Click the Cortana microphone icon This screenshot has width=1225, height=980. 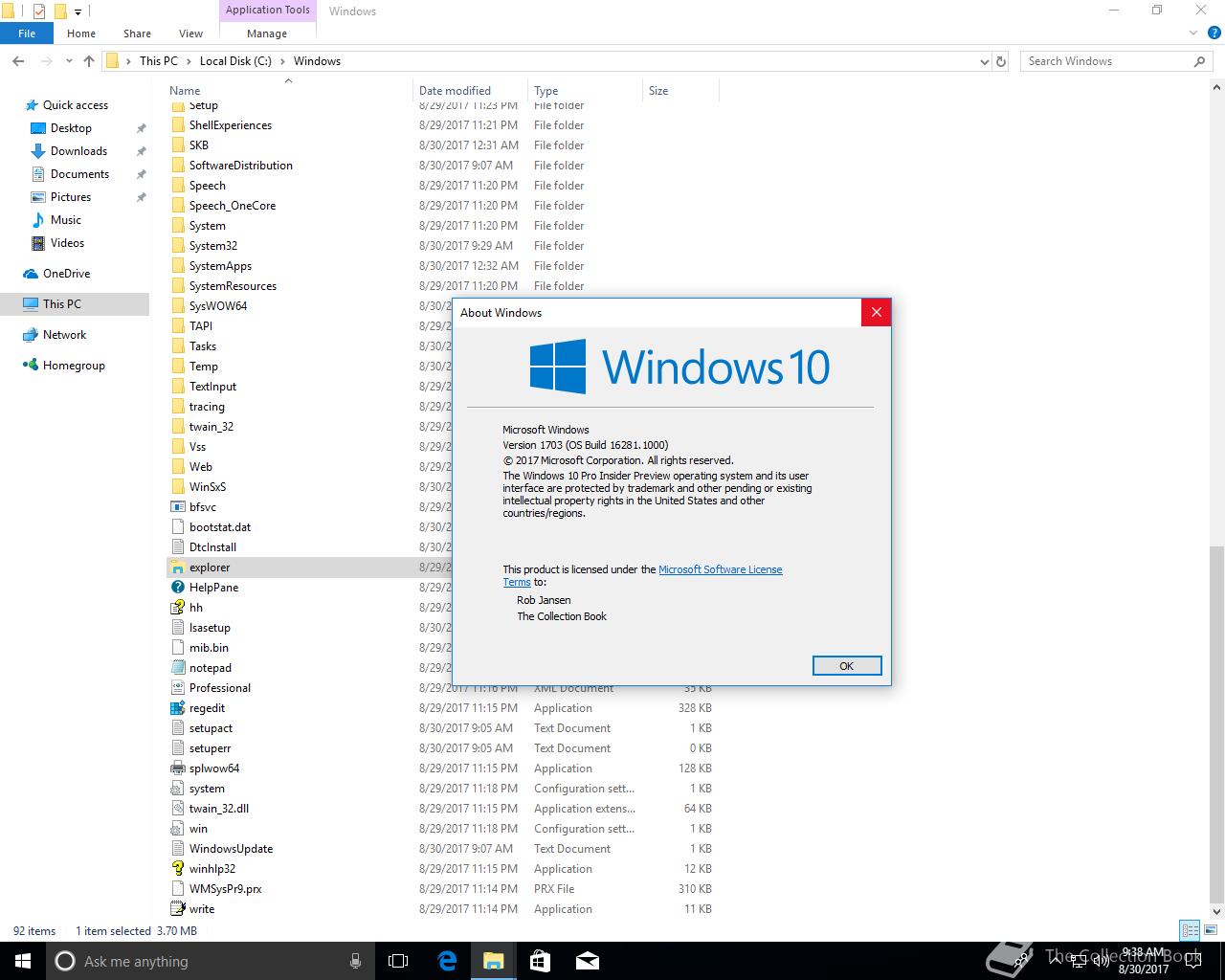click(355, 961)
